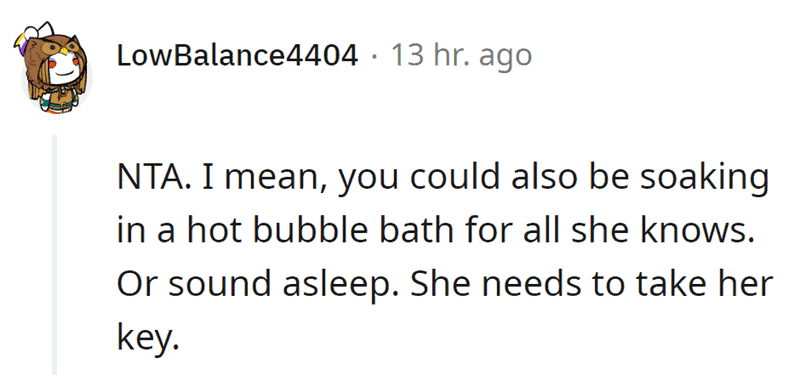Collapse the comment using the thread line
The width and height of the screenshot is (800, 375).
(55, 254)
